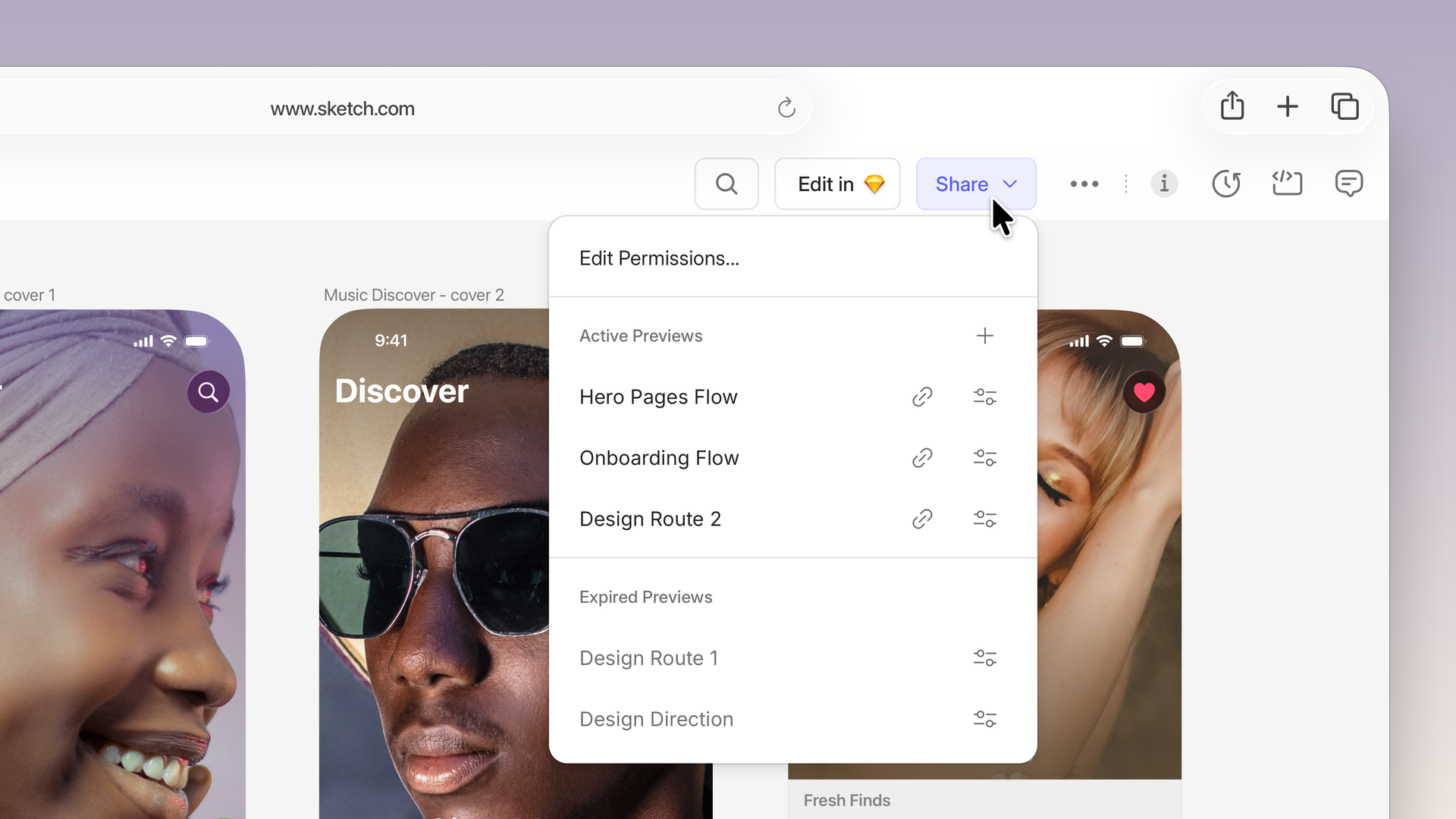
Task: Add a new active preview
Action: click(x=985, y=336)
